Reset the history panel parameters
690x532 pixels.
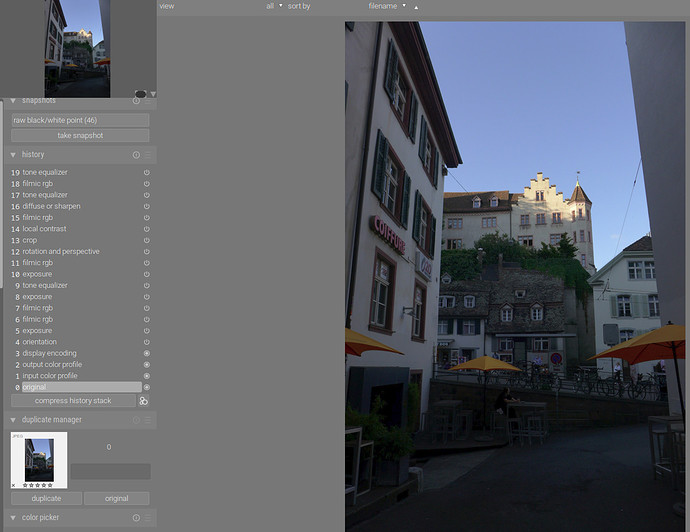[x=136, y=155]
